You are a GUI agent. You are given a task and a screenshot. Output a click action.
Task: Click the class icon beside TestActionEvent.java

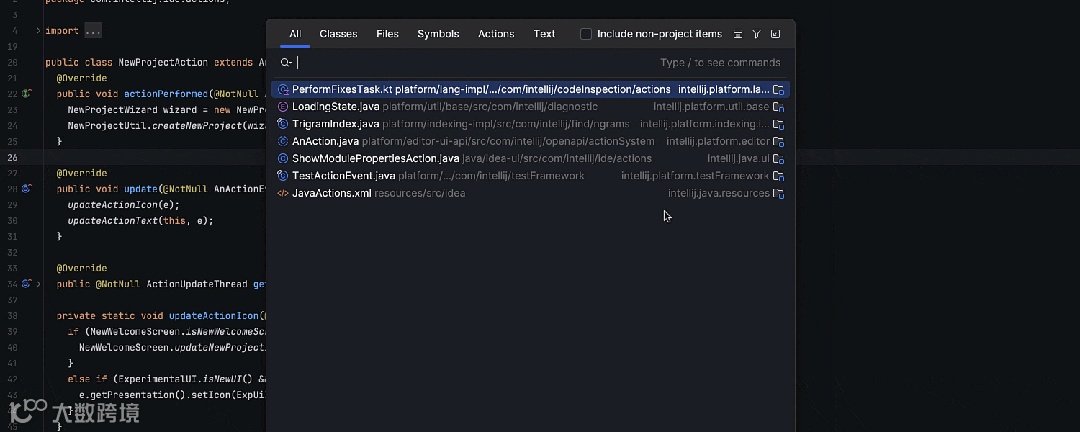(282, 176)
